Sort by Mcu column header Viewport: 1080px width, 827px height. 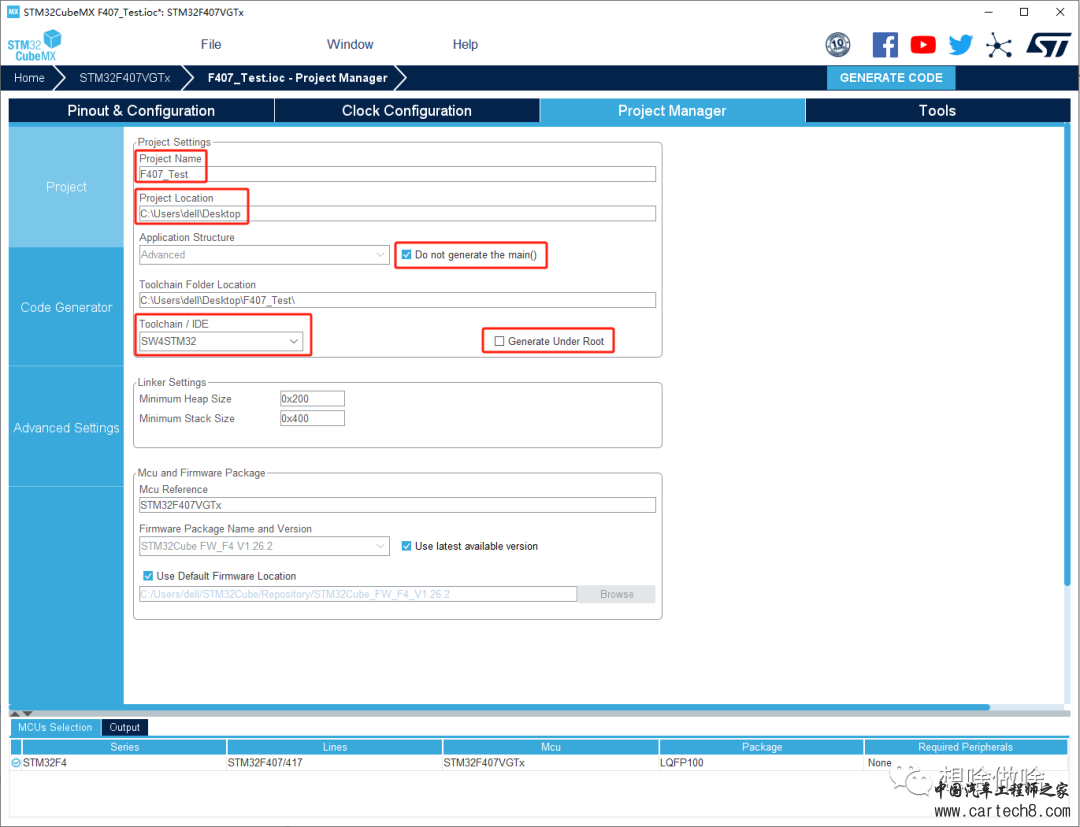pos(551,746)
